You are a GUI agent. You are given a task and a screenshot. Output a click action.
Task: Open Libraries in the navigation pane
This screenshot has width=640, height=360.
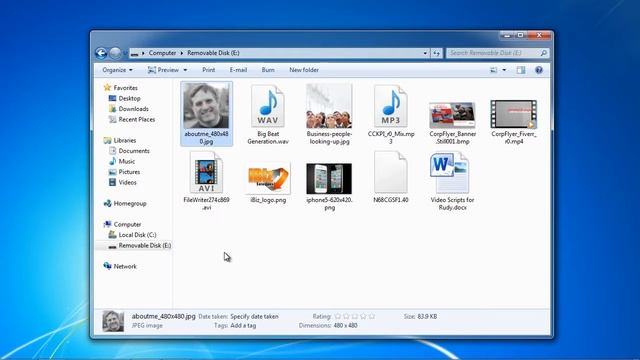click(124, 140)
